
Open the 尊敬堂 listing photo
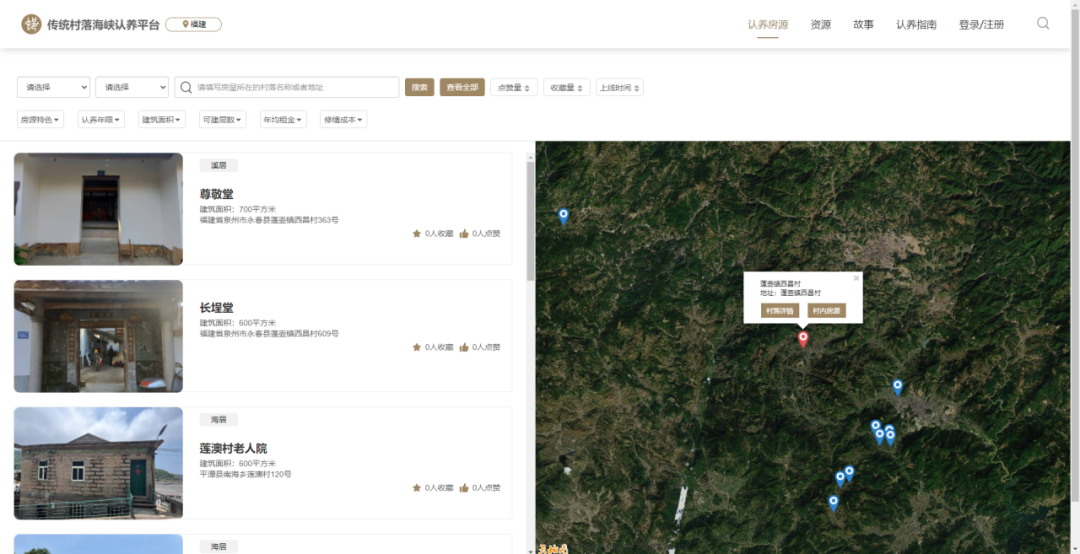(x=98, y=209)
